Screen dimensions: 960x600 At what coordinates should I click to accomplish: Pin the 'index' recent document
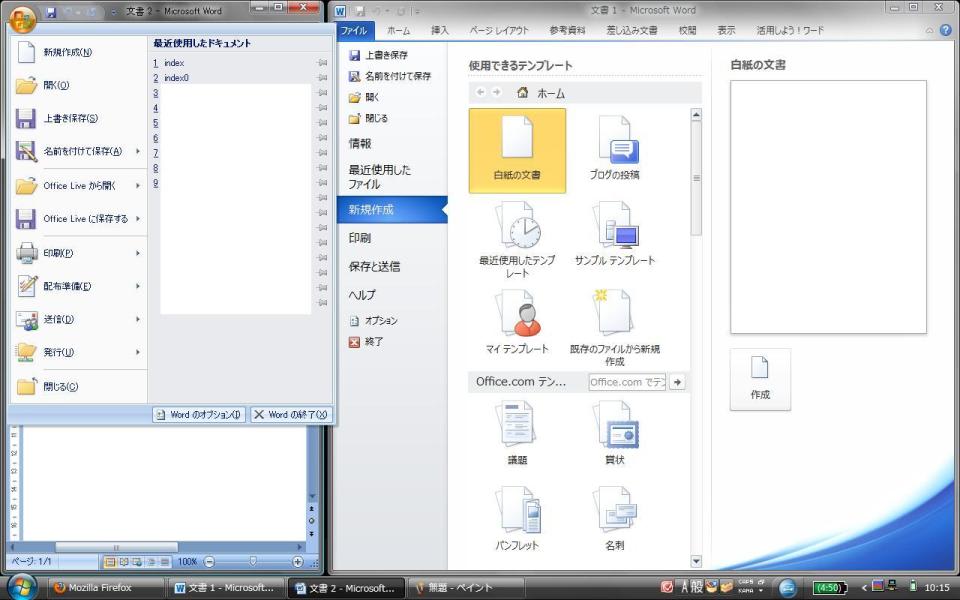click(x=322, y=63)
